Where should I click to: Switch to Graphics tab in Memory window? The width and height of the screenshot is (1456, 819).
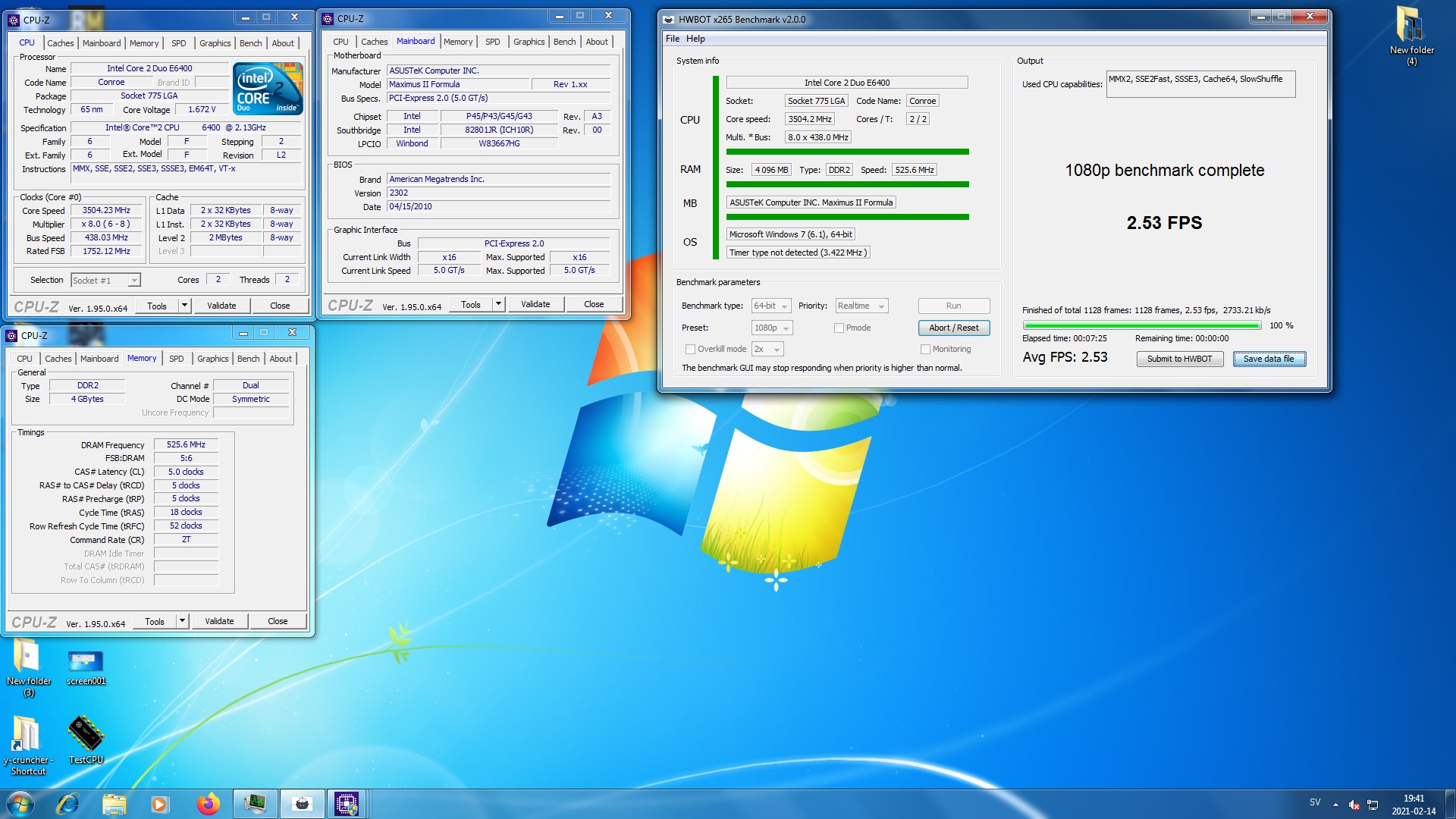(213, 359)
